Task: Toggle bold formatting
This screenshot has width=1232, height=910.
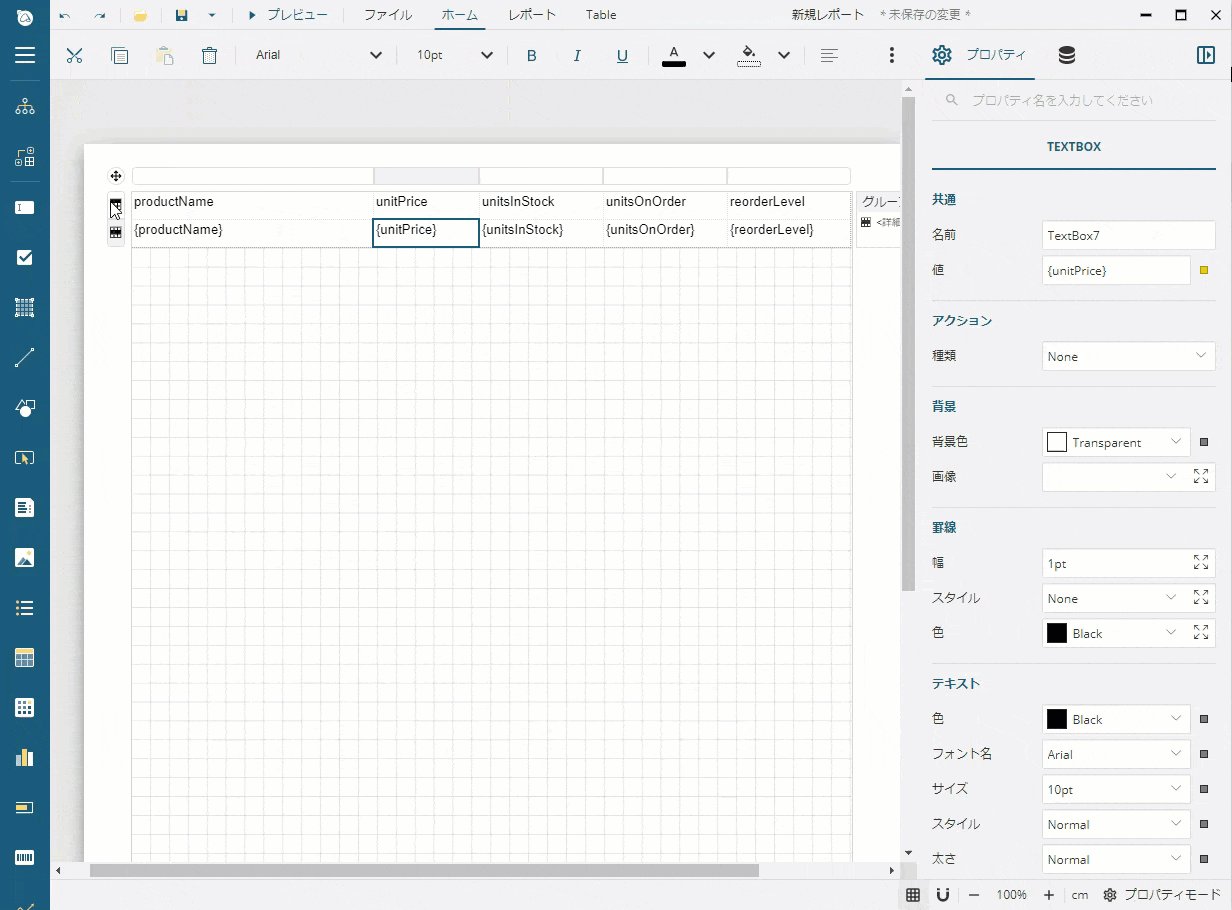Action: click(532, 56)
